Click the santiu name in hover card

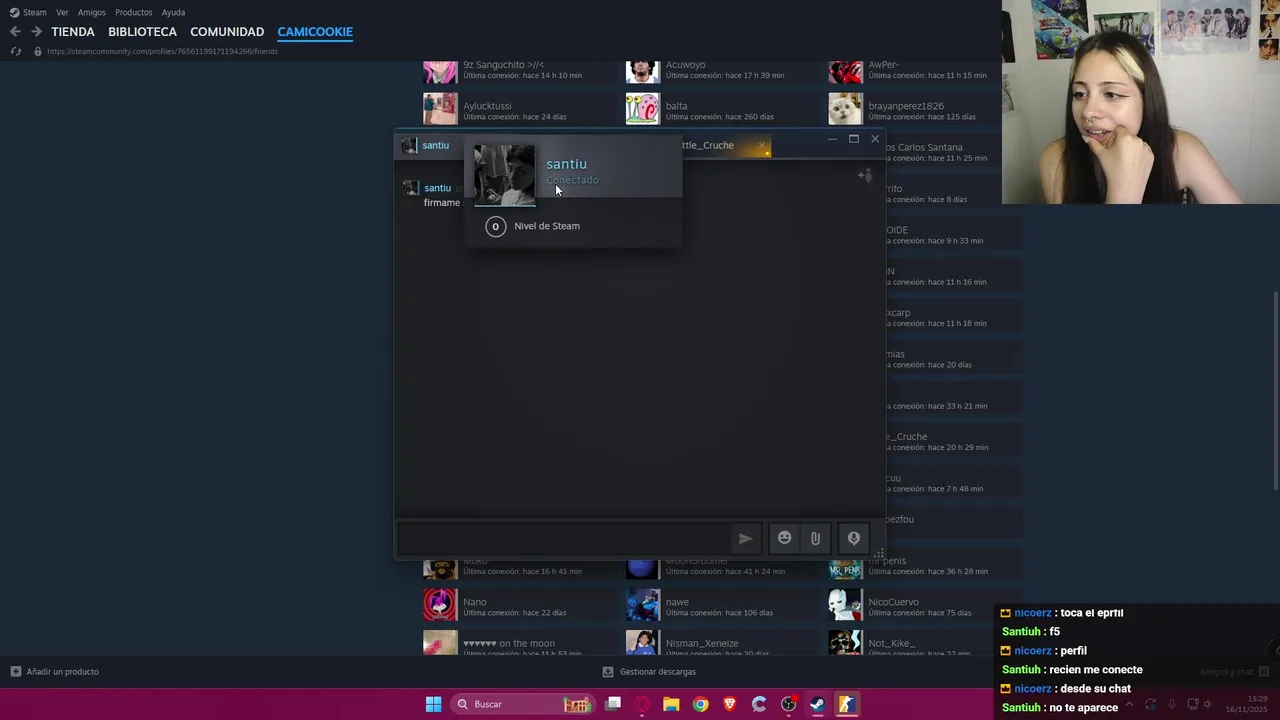[566, 164]
